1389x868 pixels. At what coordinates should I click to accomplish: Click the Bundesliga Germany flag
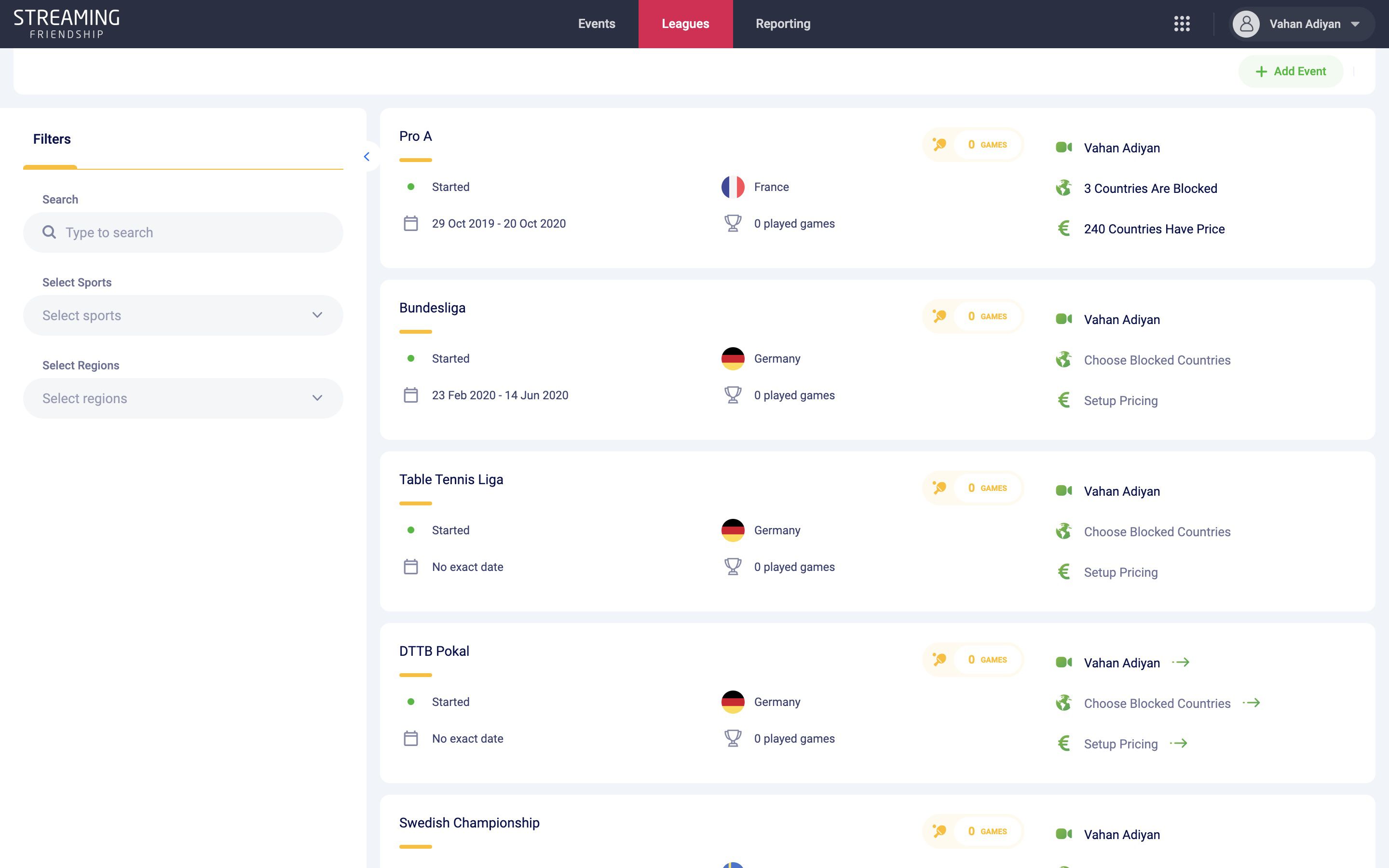click(733, 359)
